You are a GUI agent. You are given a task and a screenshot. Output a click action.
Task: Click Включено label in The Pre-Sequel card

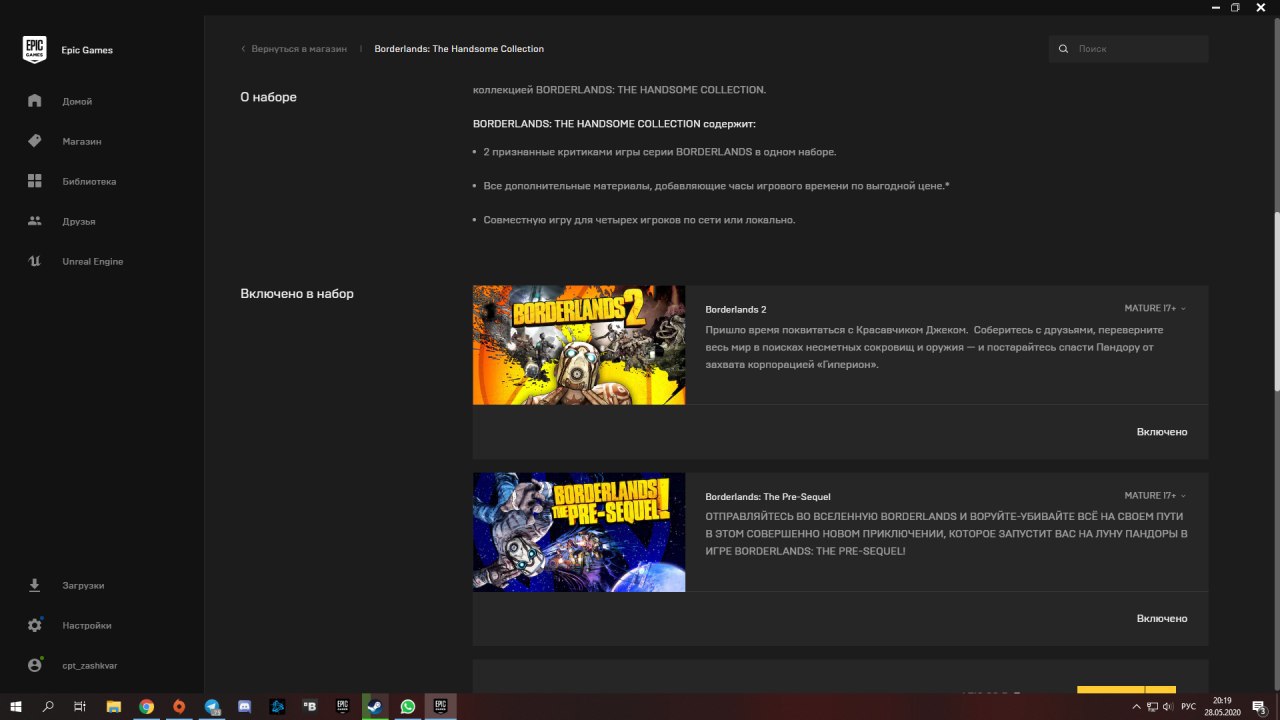click(1162, 618)
